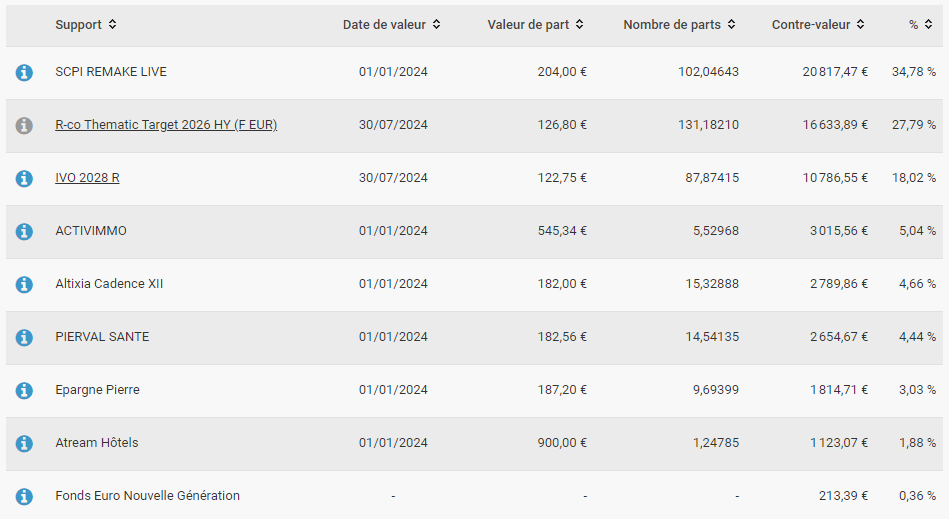Open the IVO 2028 R link

tap(87, 178)
